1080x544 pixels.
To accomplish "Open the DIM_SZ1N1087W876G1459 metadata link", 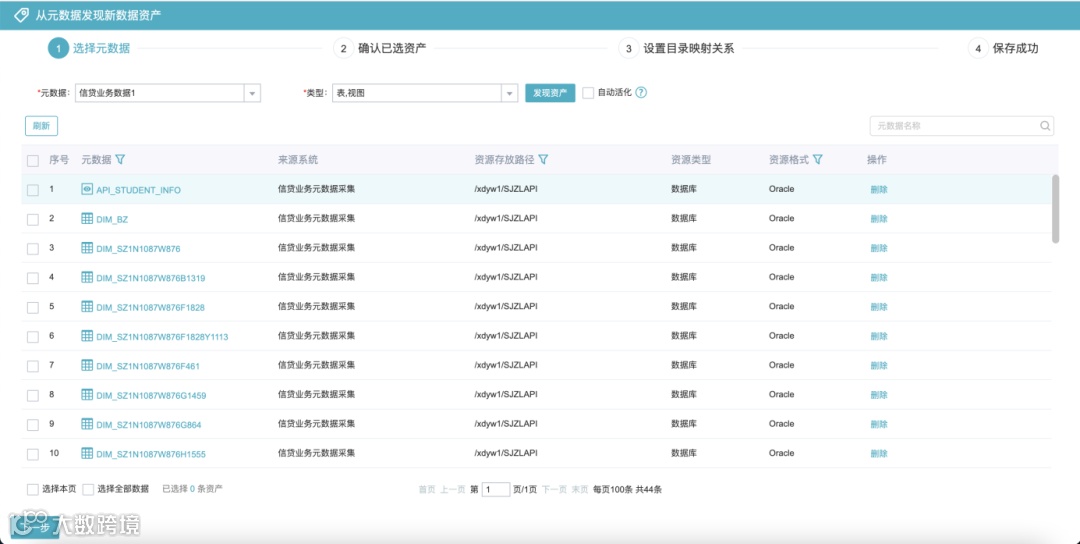I will tap(151, 395).
